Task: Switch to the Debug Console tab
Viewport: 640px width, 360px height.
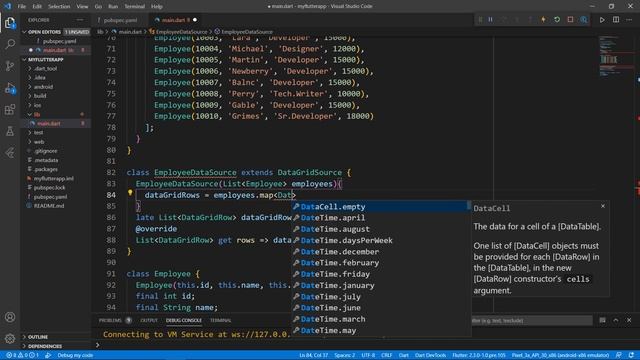Action: 184,320
